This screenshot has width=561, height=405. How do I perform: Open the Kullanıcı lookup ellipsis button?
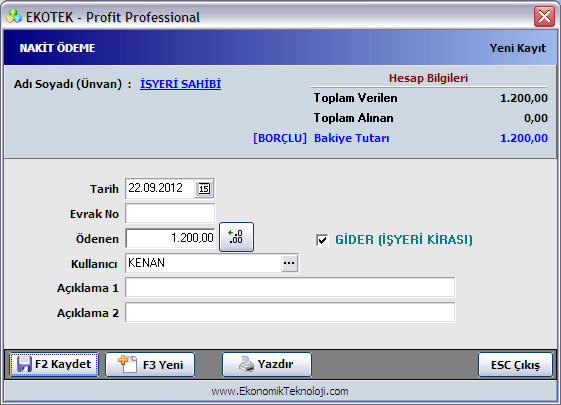[289, 263]
